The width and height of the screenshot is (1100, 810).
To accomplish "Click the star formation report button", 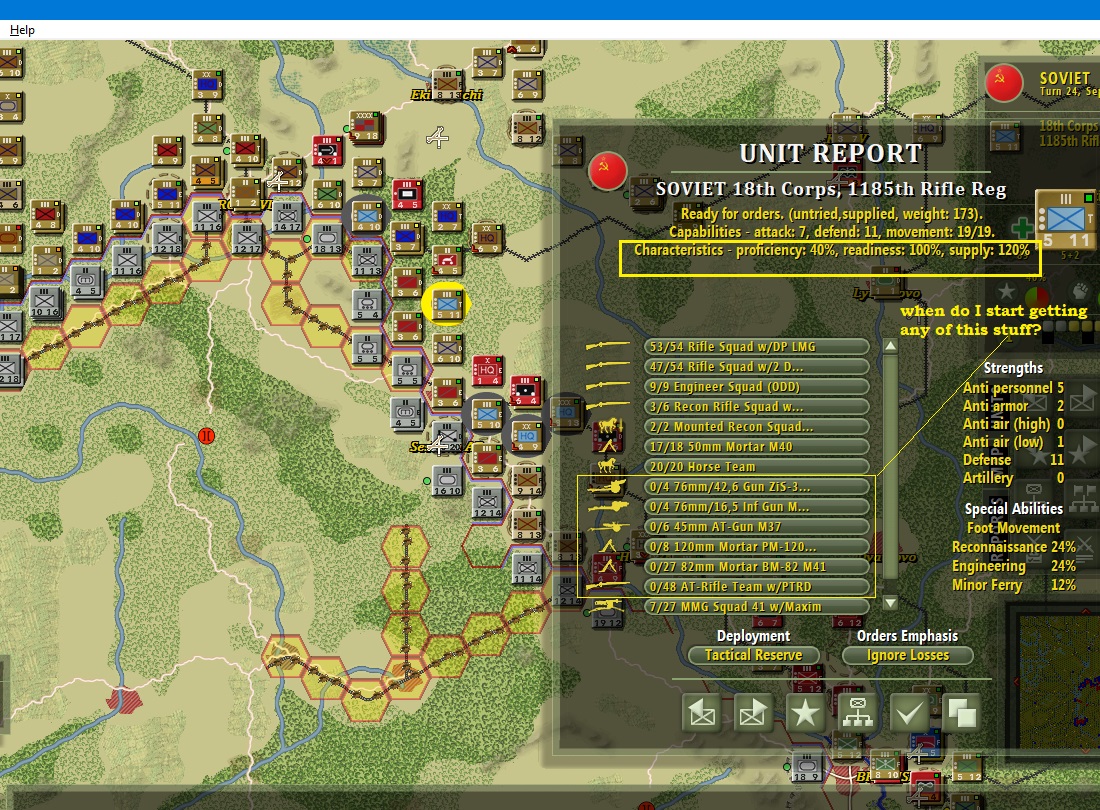I will pos(805,713).
